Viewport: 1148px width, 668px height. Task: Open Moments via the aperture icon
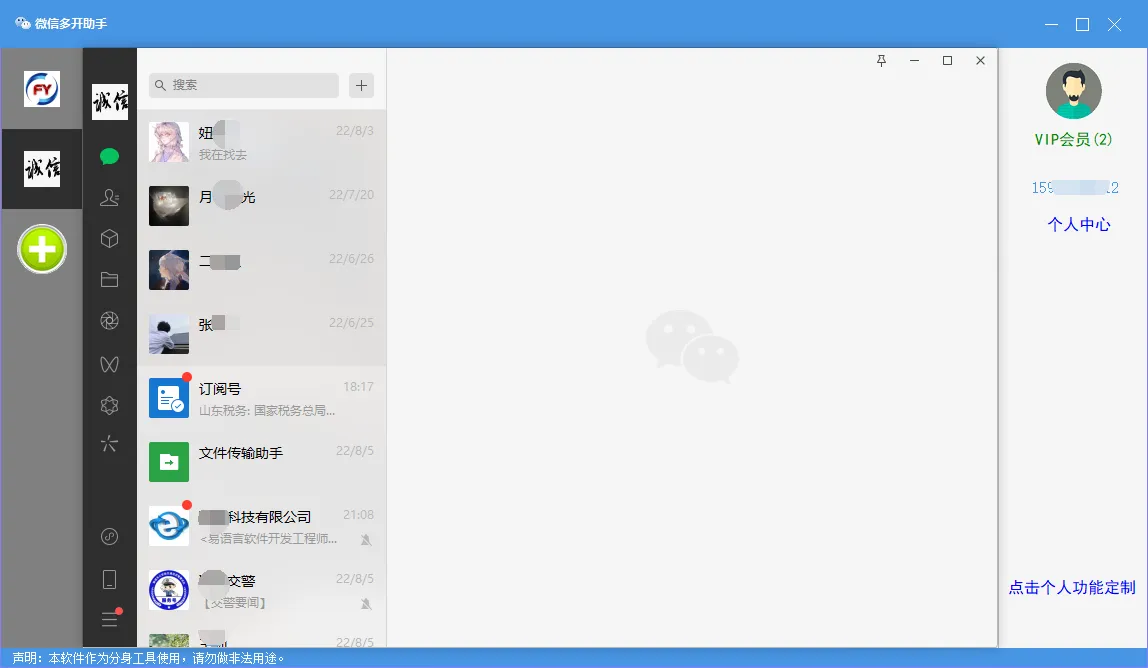click(110, 321)
